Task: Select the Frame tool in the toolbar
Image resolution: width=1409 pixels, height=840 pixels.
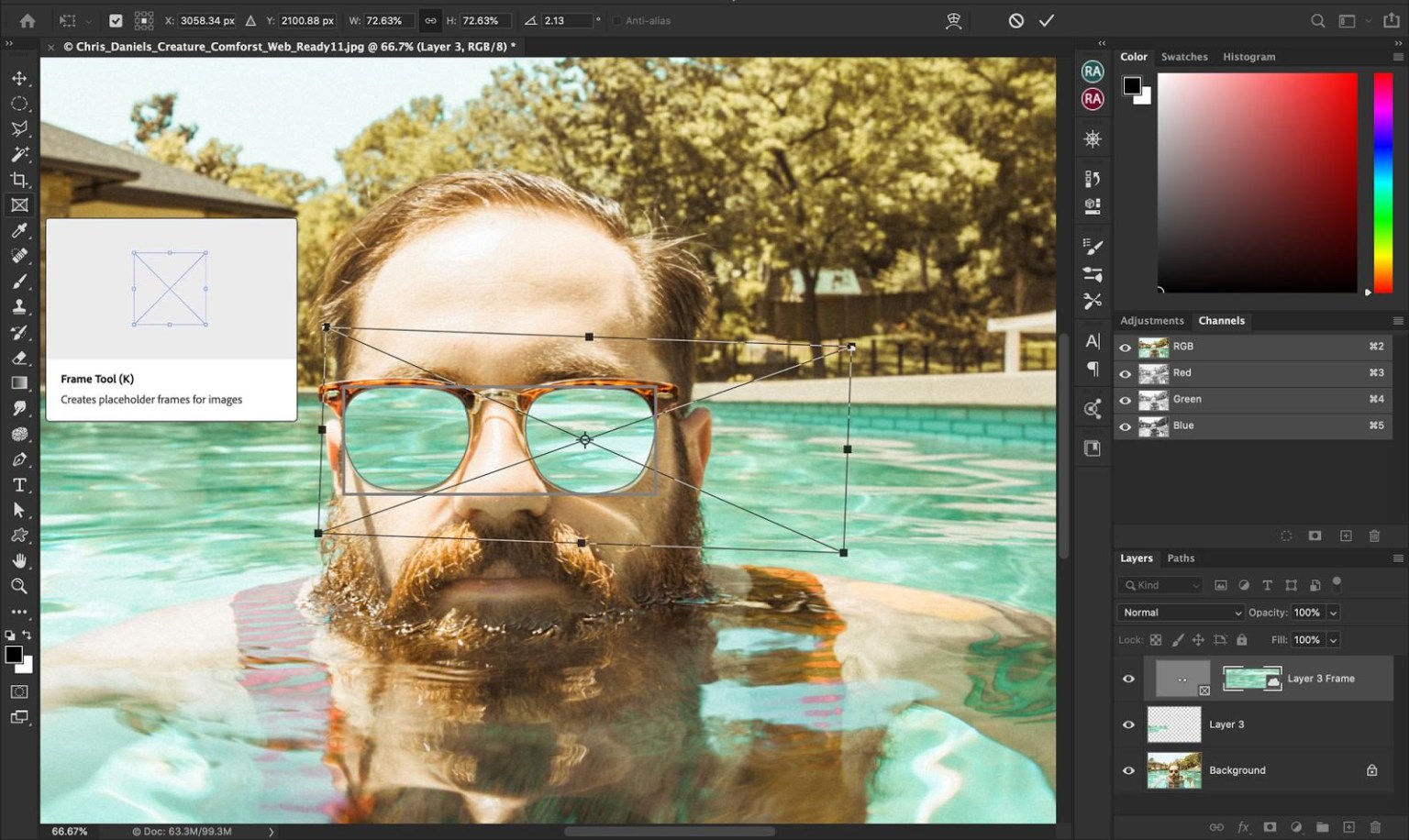Action: click(18, 205)
